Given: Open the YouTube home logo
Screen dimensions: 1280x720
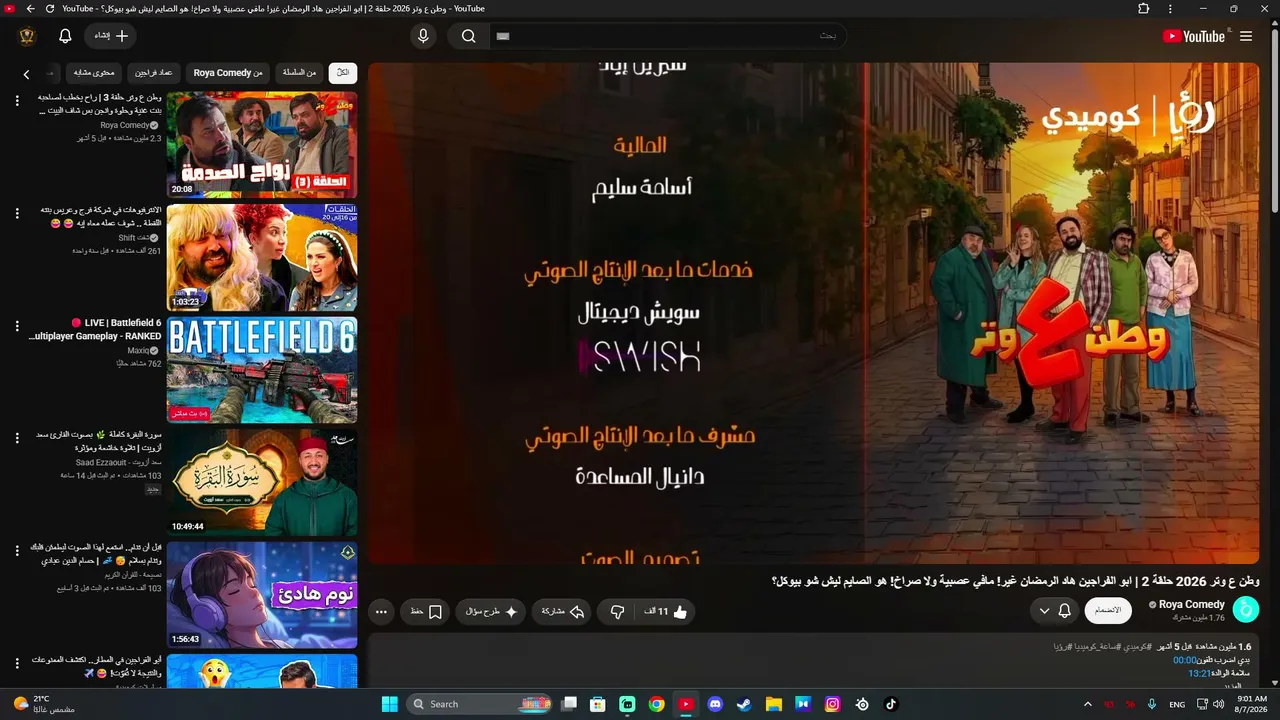Looking at the screenshot, I should [1194, 36].
